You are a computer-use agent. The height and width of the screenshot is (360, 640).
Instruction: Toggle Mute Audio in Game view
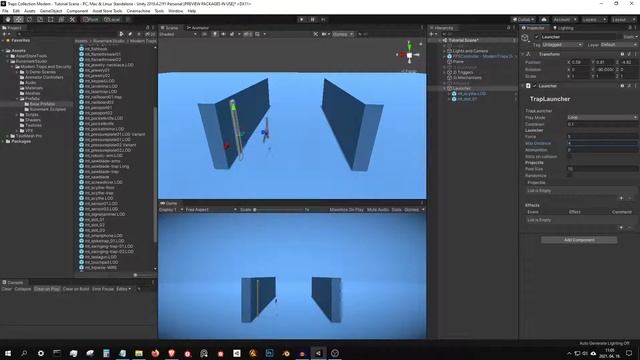(x=378, y=209)
